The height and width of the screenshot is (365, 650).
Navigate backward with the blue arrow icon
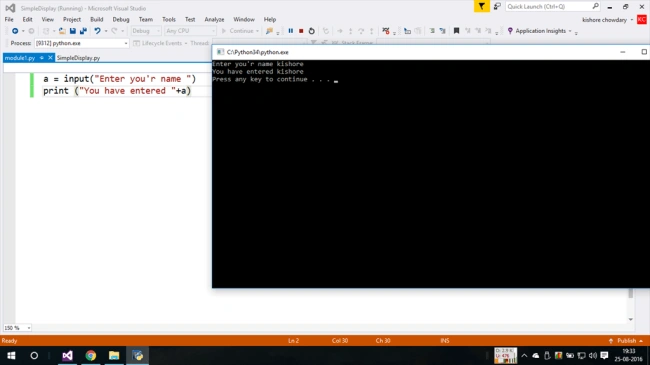click(x=15, y=31)
